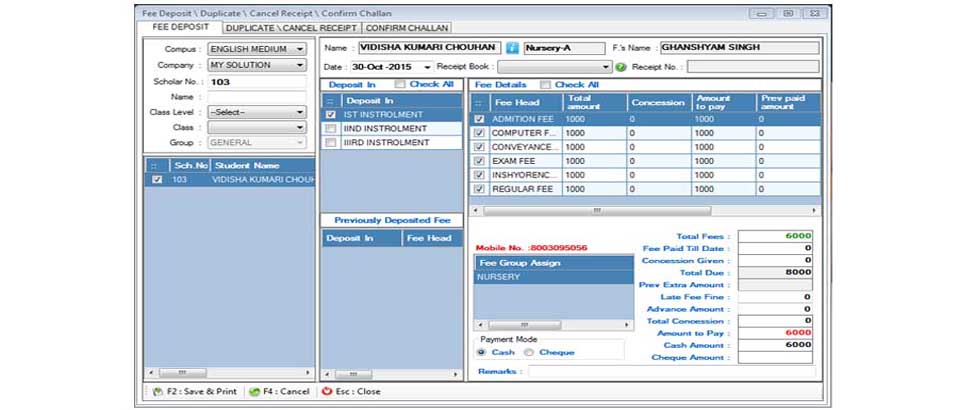Click the Advance Amount field
This screenshot has width=958, height=410.
[775, 309]
